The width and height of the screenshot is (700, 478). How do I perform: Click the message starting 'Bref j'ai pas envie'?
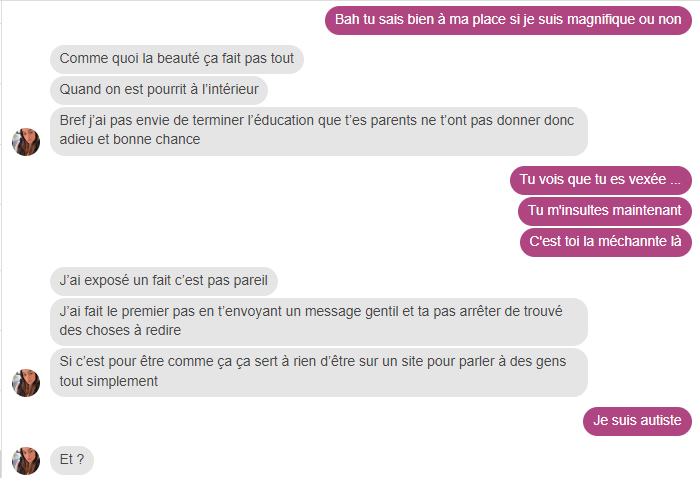point(319,131)
